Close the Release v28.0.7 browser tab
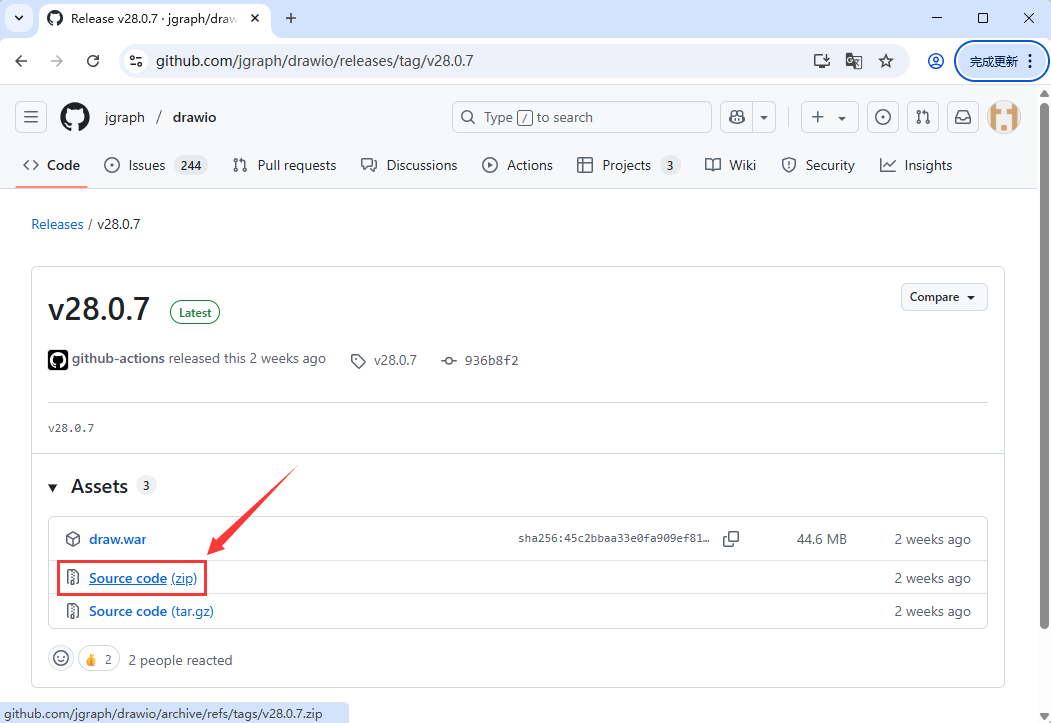 (255, 19)
